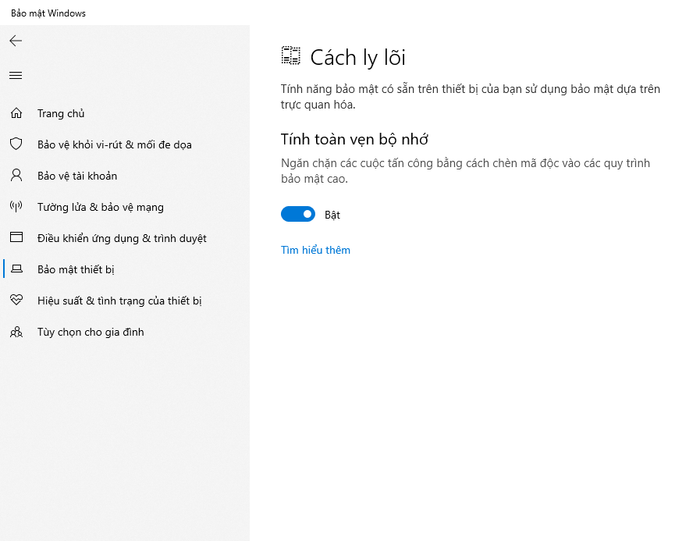Open Tùy chọn cho gia đình

point(91,332)
